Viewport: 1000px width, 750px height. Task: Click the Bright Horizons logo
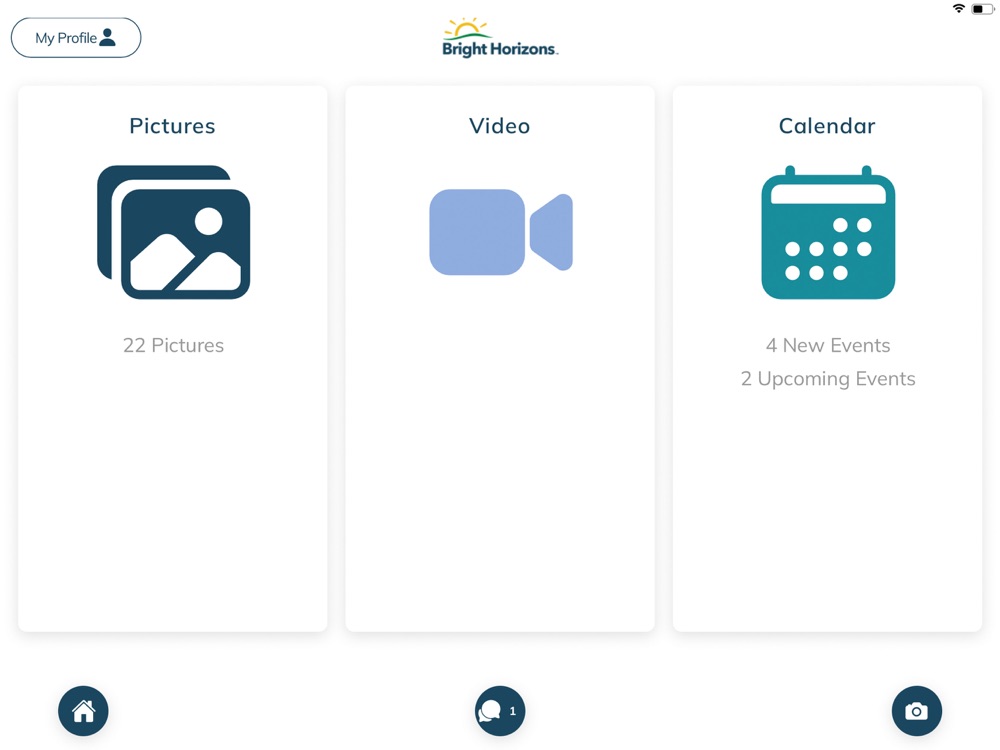pyautogui.click(x=500, y=38)
